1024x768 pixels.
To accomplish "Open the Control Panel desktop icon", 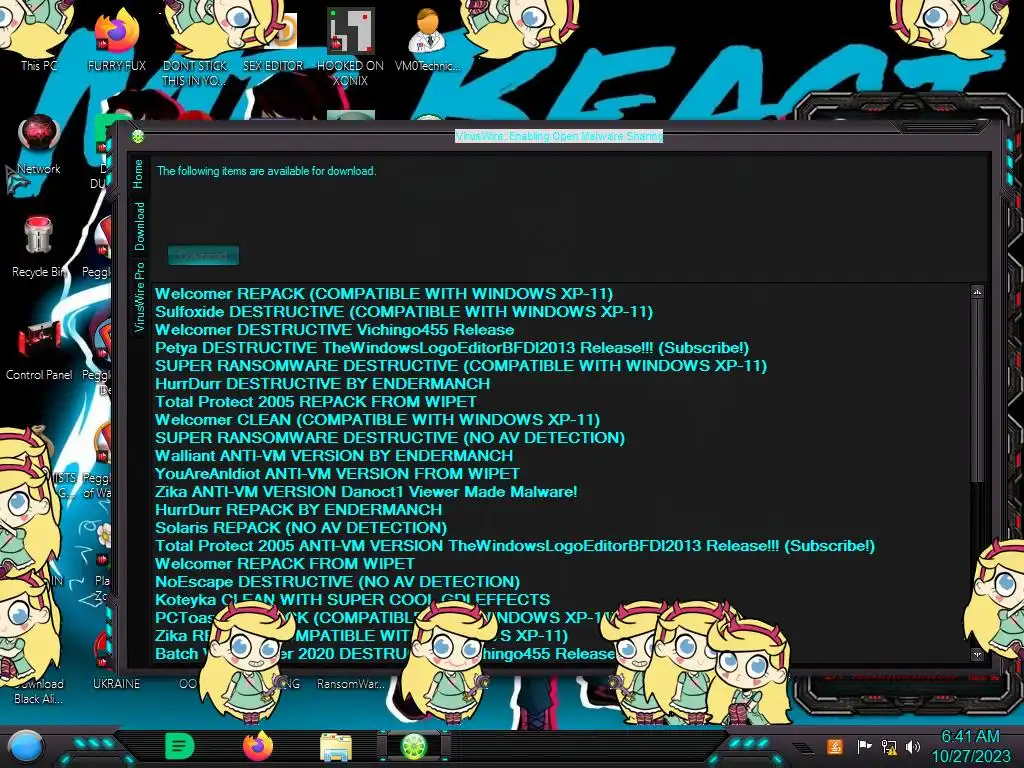I will (x=39, y=351).
